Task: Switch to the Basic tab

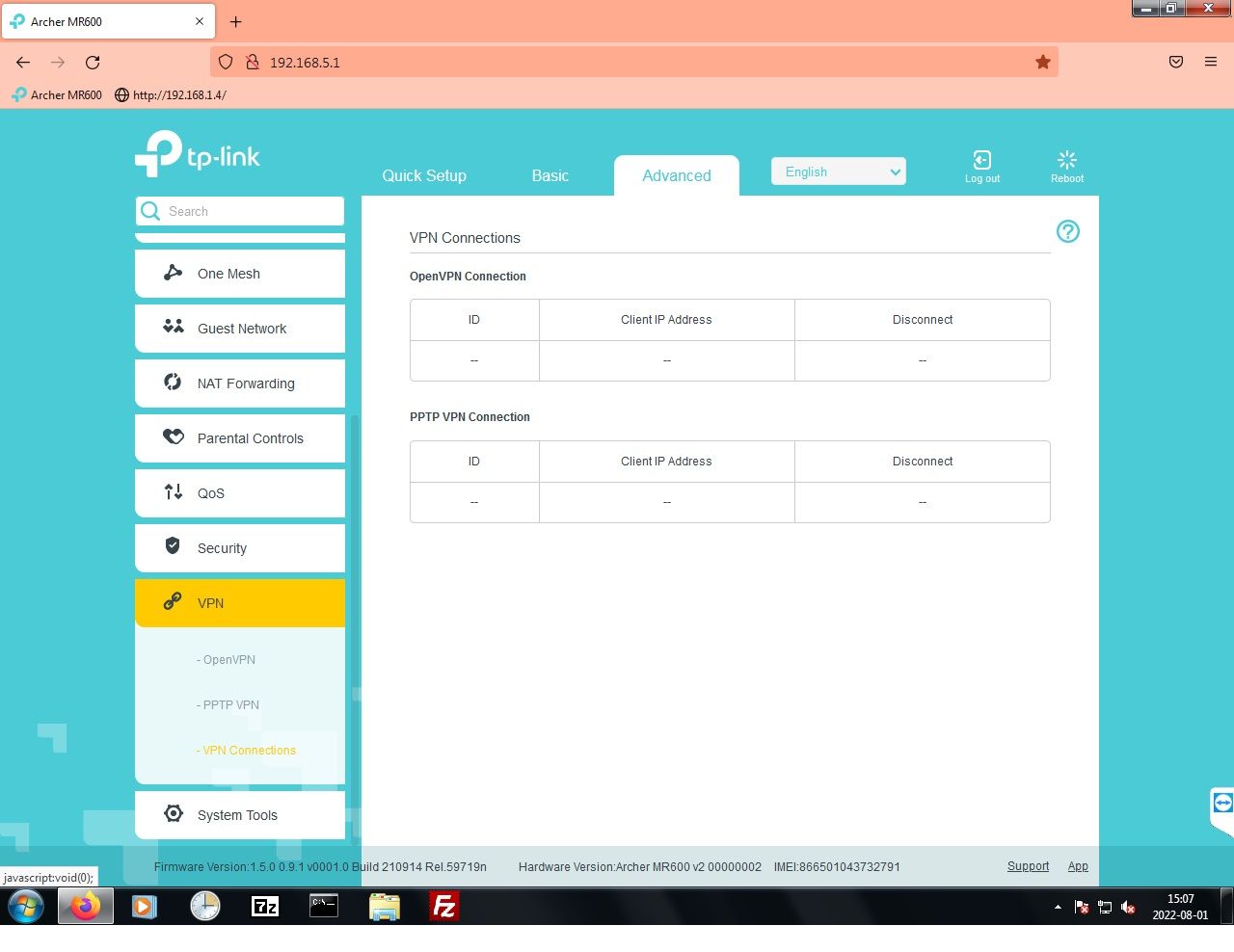Action: pos(550,175)
